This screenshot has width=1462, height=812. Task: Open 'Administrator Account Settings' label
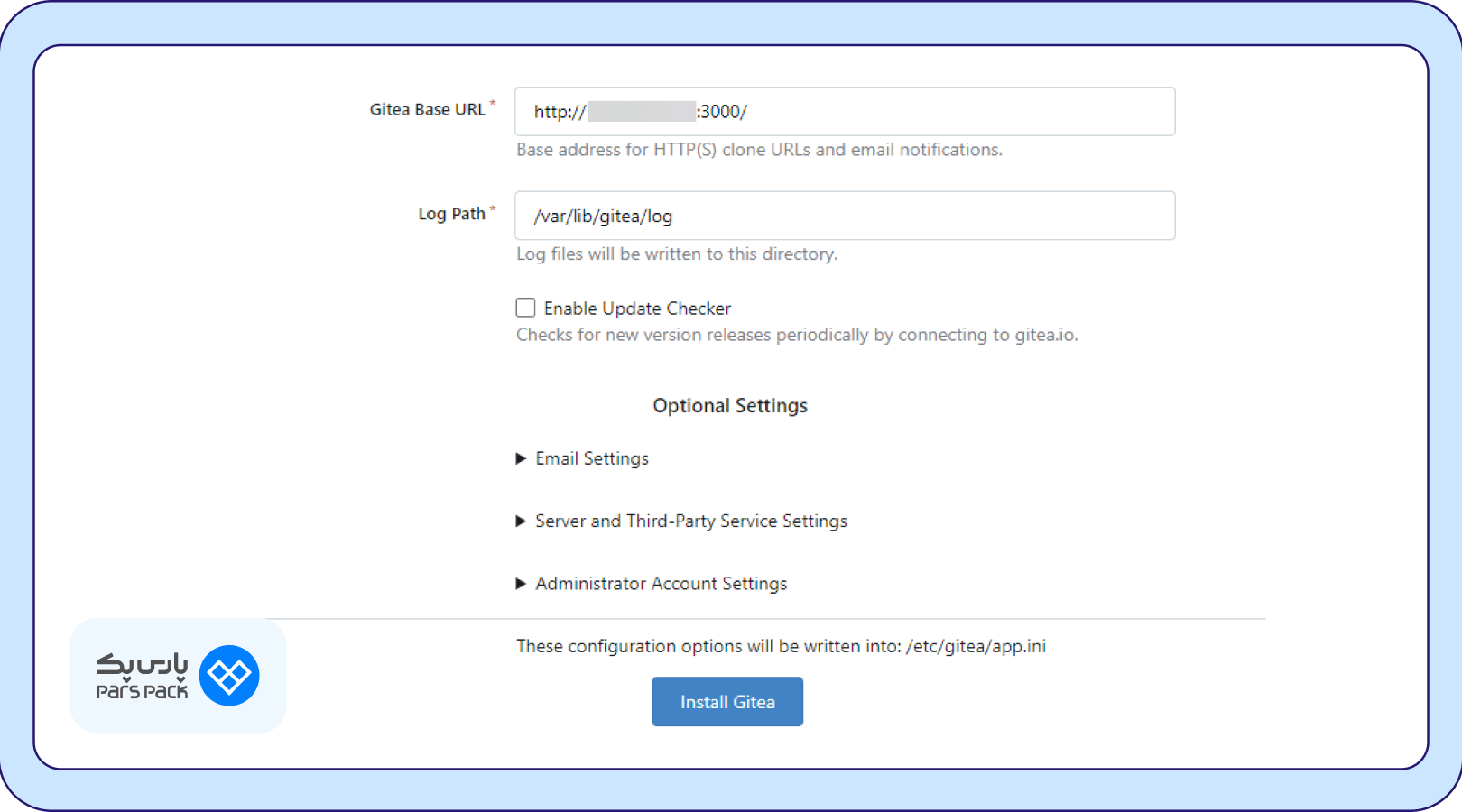tap(662, 584)
